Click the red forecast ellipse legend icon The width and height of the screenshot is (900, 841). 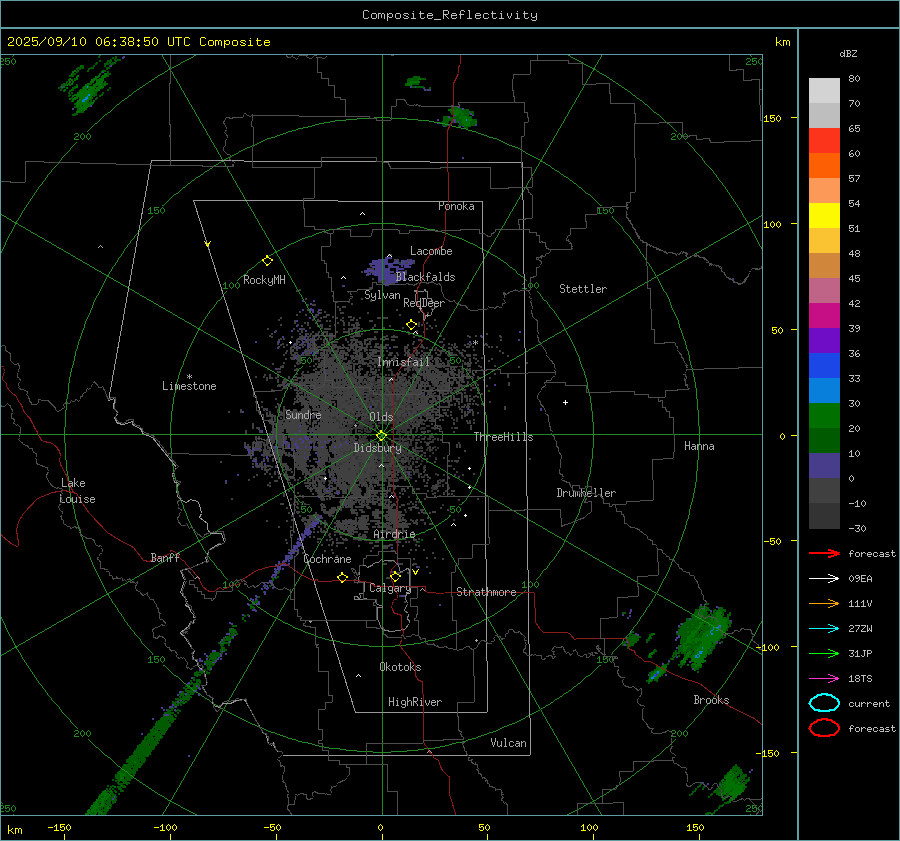click(824, 728)
